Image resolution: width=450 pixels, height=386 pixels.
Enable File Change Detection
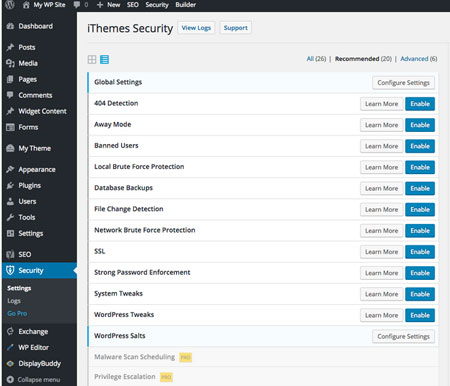[x=420, y=210]
